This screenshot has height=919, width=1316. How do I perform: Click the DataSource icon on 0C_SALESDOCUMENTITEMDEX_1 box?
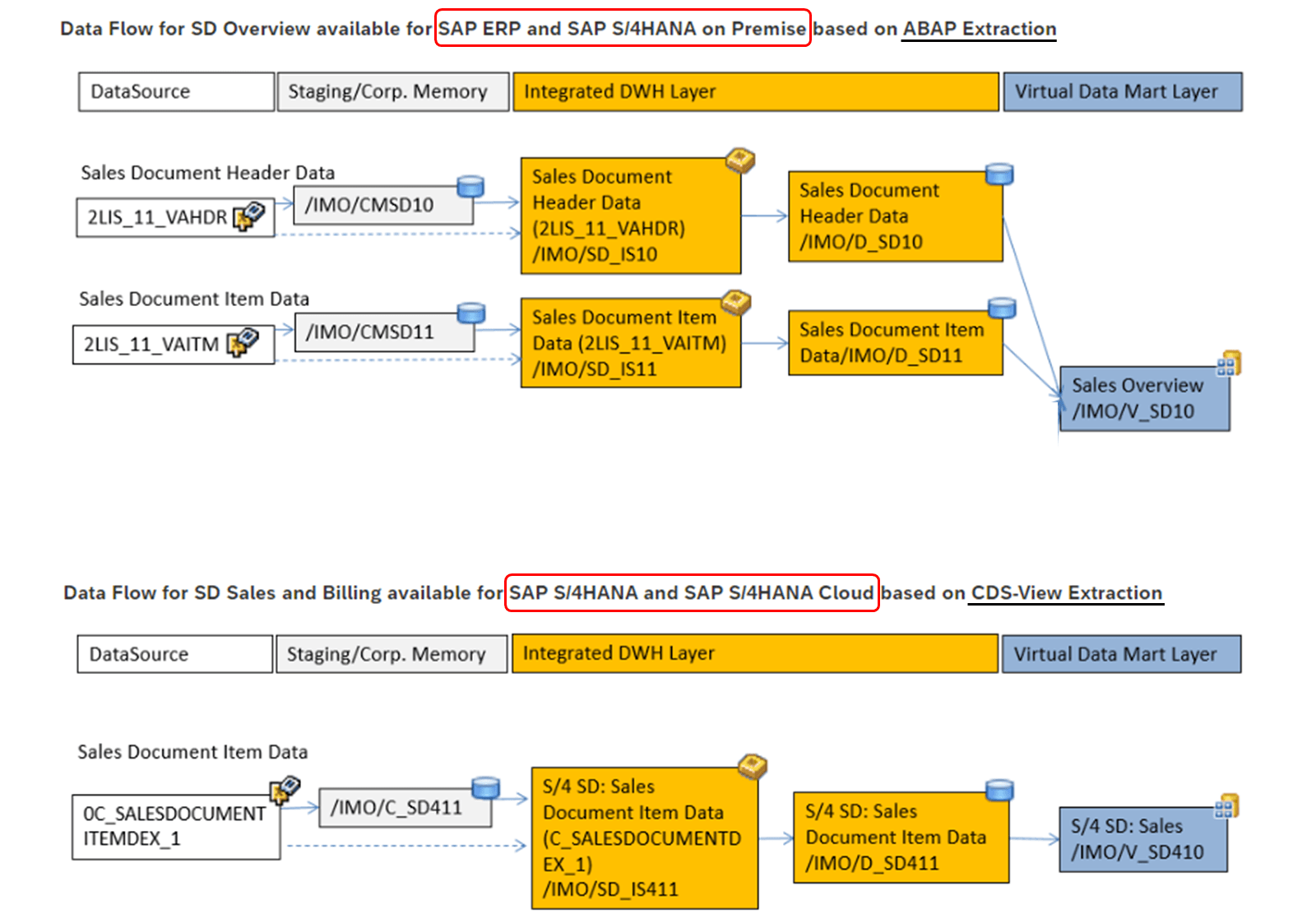tap(285, 790)
